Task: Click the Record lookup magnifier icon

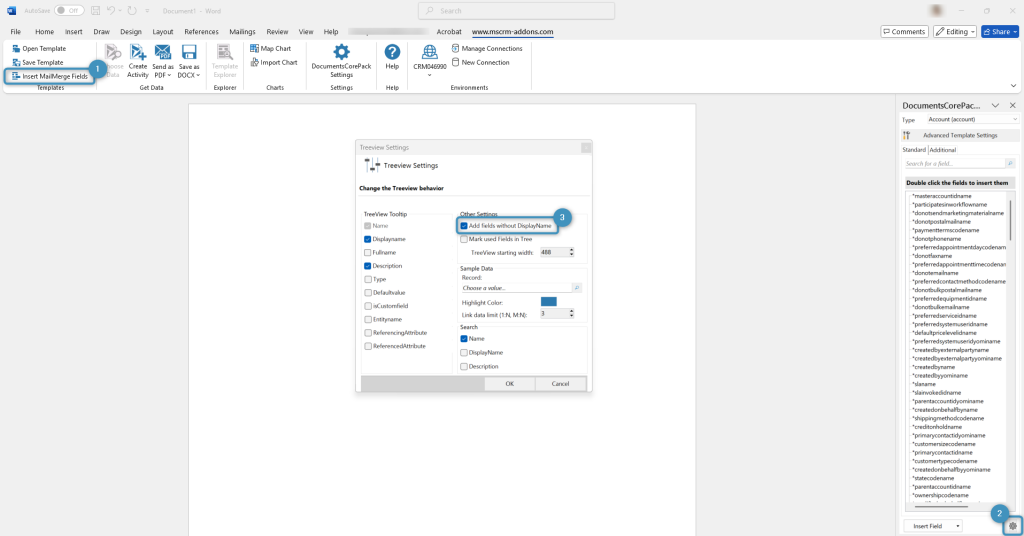Action: tap(576, 287)
